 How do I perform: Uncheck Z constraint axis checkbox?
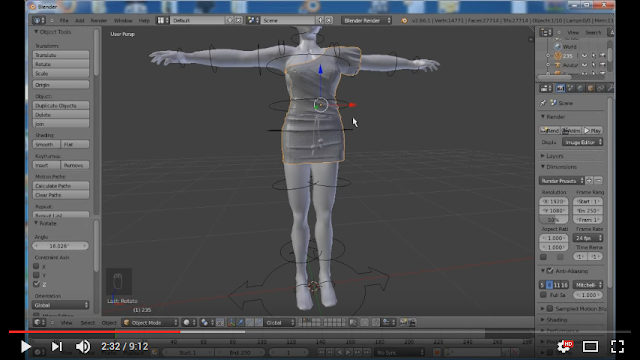36,284
